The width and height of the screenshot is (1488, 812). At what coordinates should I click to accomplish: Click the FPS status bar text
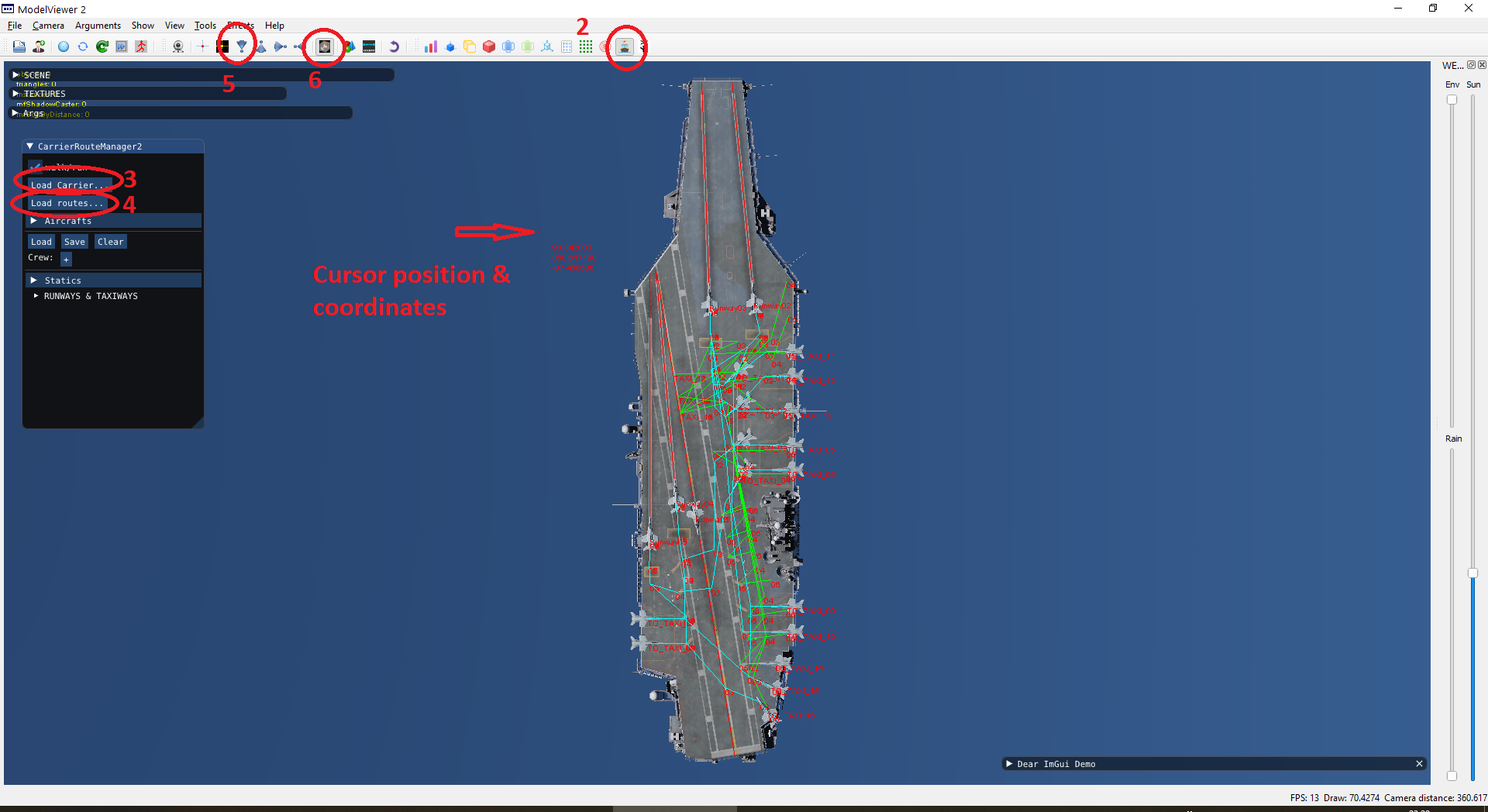click(1304, 798)
